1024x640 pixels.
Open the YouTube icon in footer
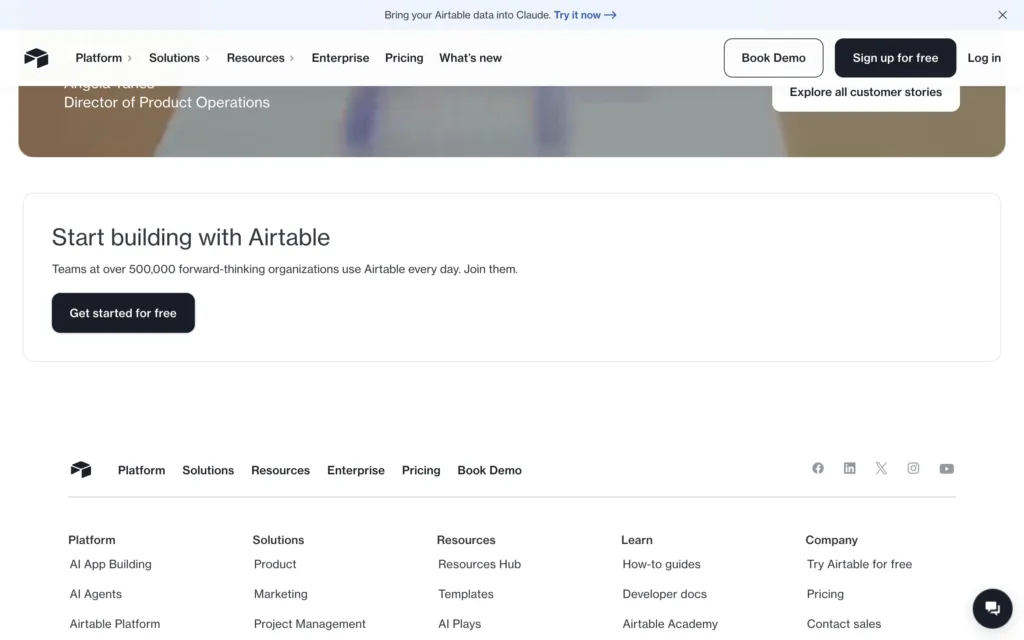click(x=946, y=469)
